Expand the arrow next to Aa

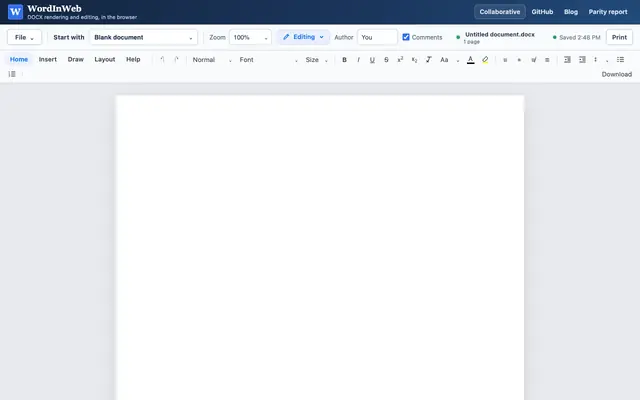coord(458,60)
